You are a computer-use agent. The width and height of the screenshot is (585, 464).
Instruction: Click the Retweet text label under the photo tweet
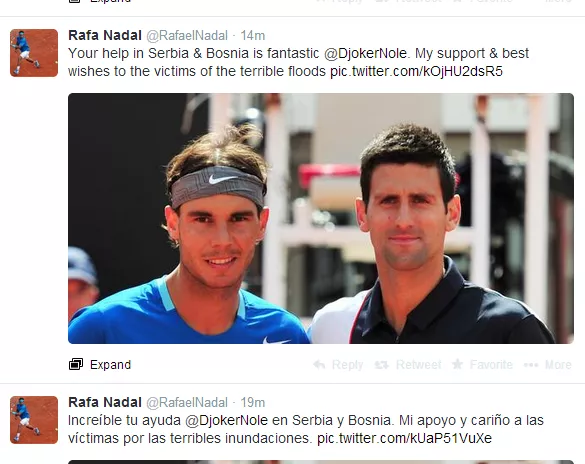coord(419,364)
